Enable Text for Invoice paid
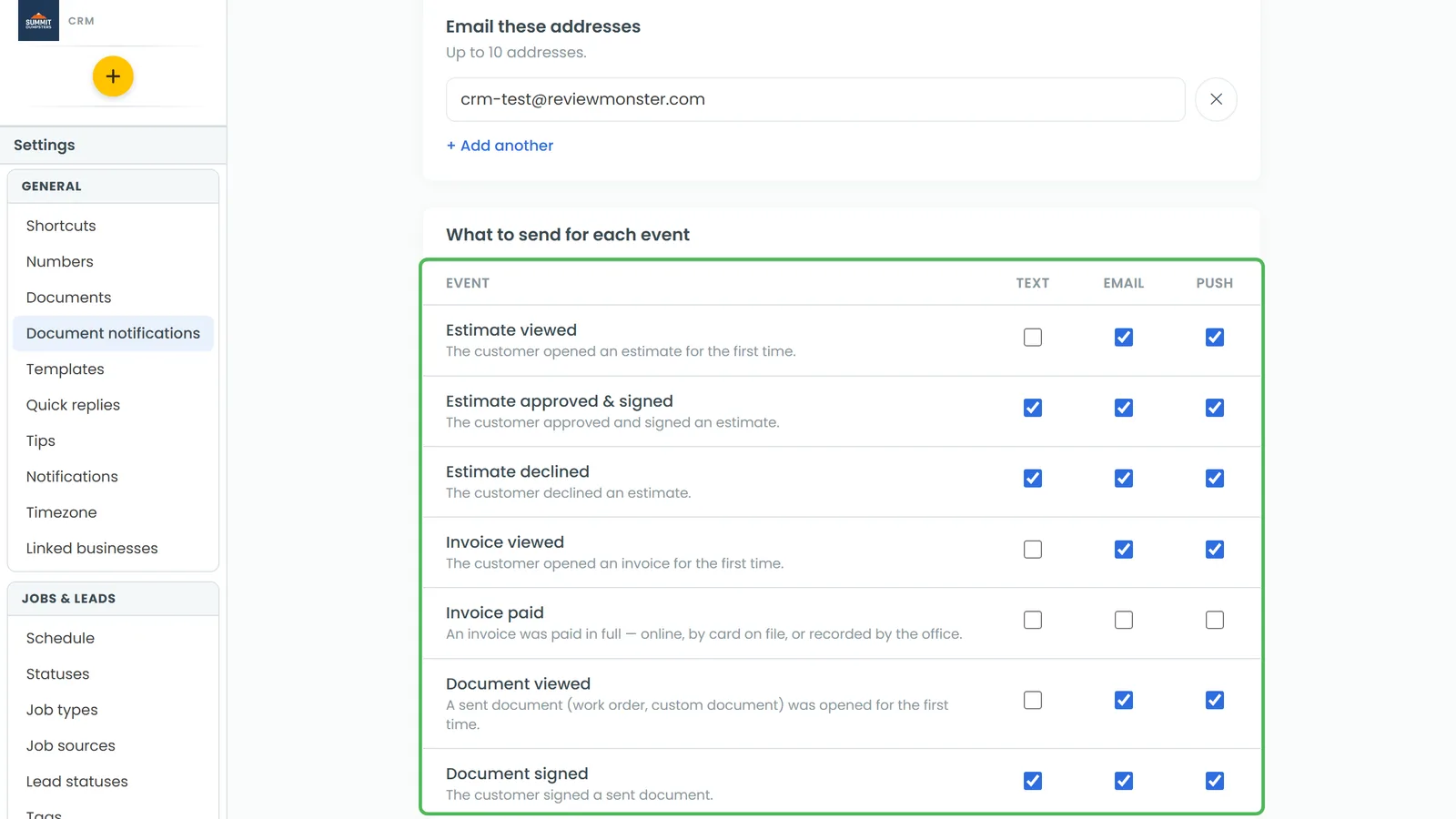The image size is (1456, 819). 1033,620
